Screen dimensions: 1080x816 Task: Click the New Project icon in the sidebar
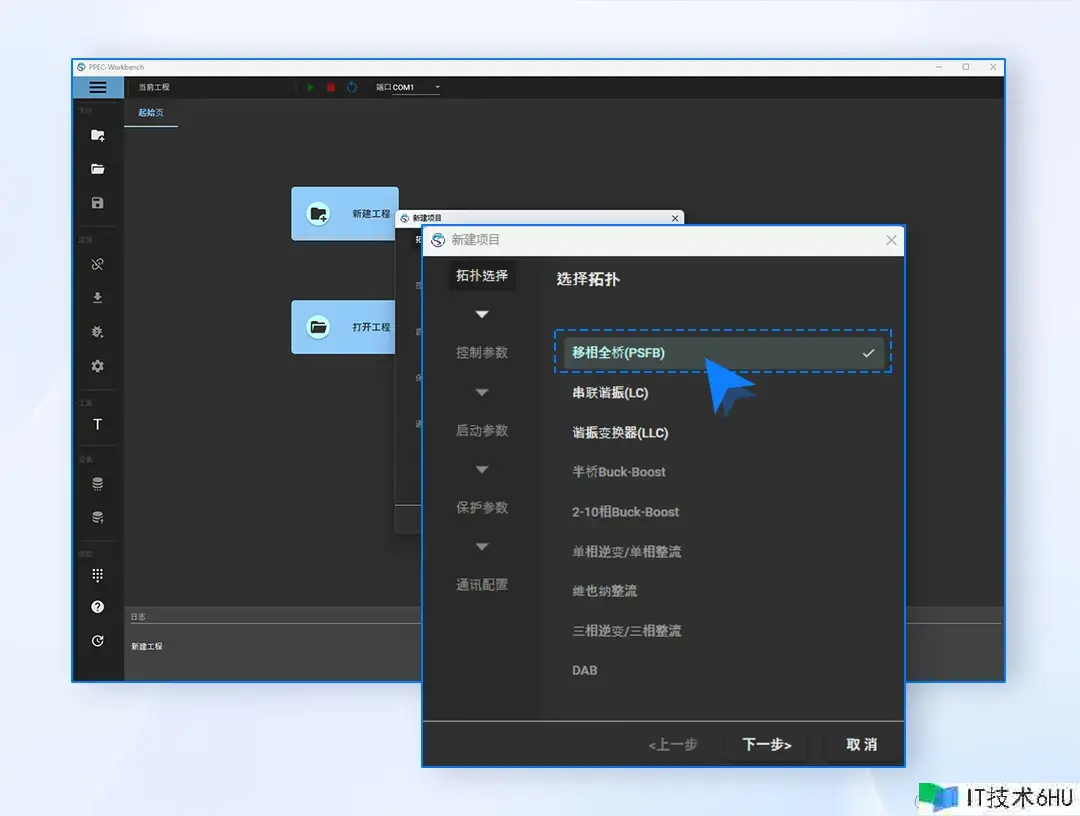(97, 135)
